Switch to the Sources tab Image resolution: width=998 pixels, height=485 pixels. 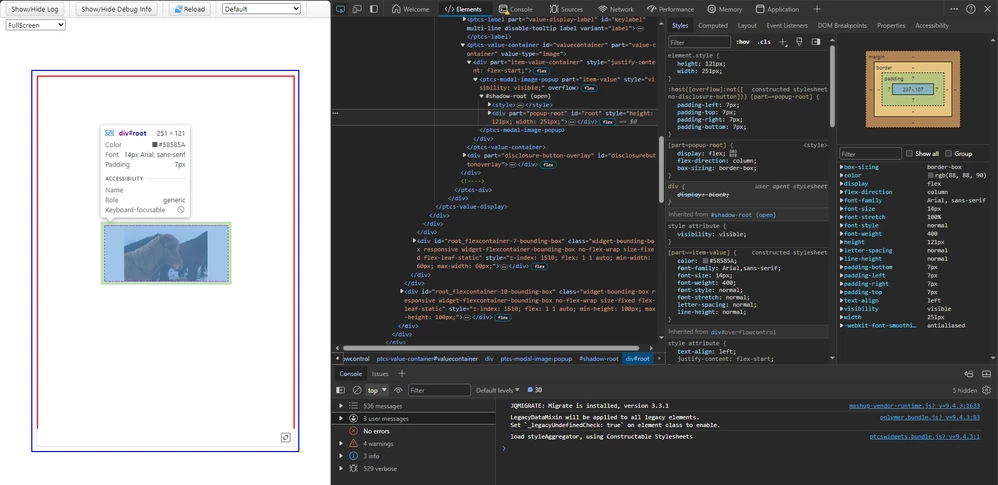coord(566,9)
